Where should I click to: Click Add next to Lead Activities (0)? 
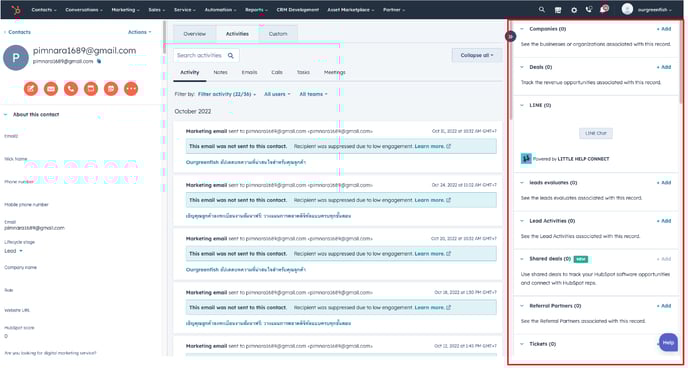coord(664,221)
